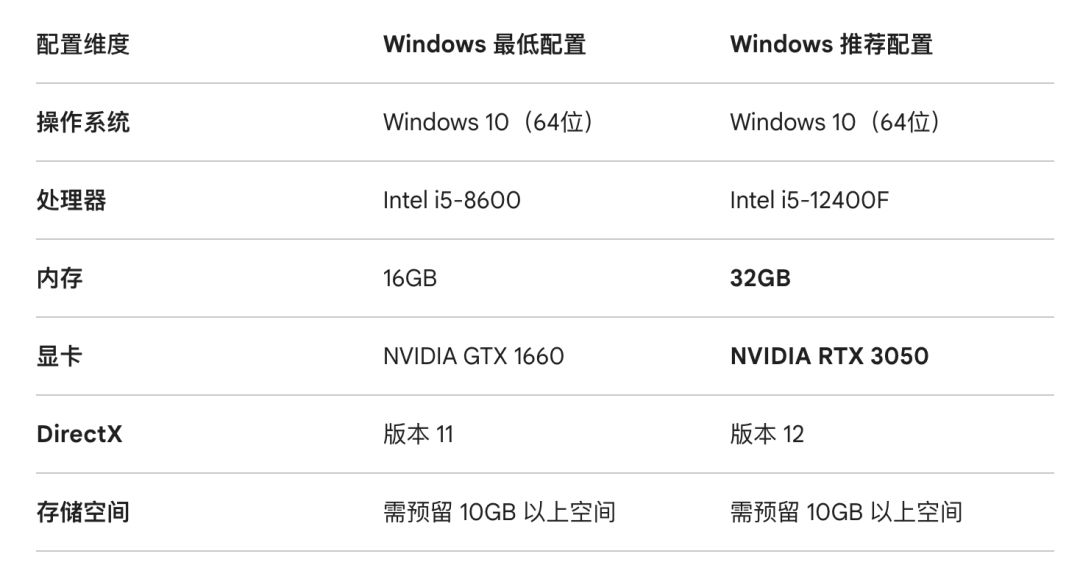Click the NVIDIA RTX 3050 cell
Viewport: 1080px width, 565px height.
[829, 356]
